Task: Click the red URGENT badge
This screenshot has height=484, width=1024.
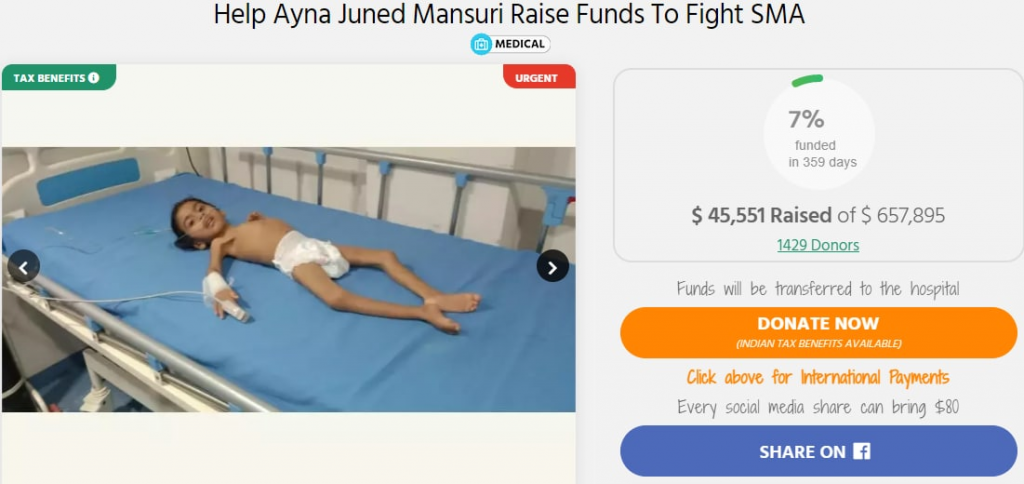Action: click(x=539, y=77)
